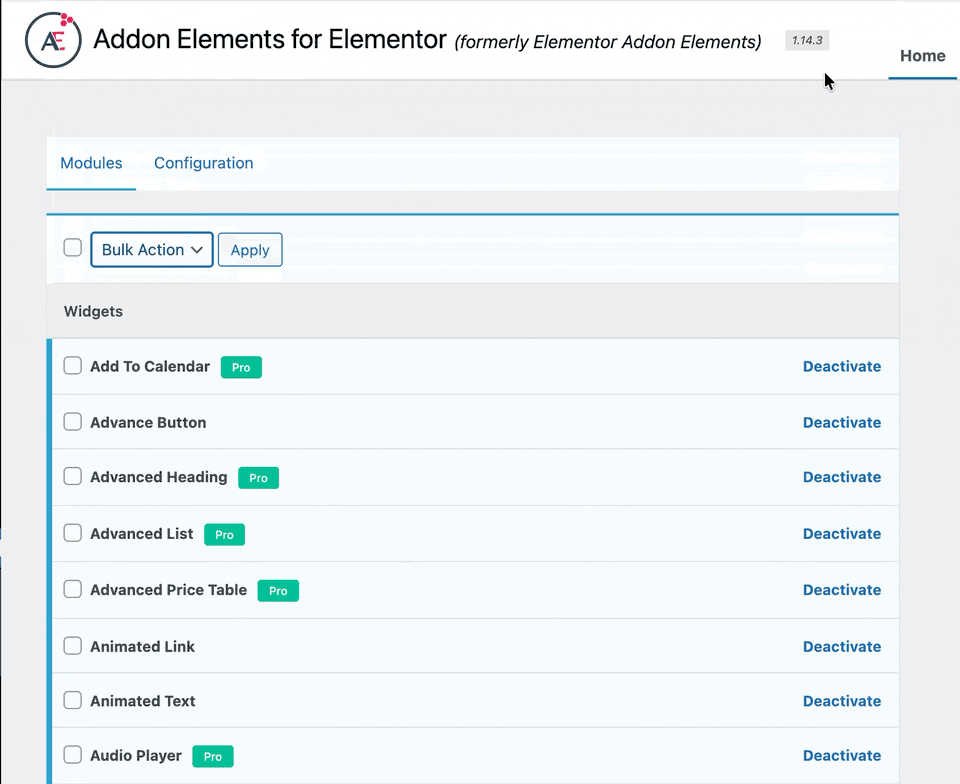Deactivate the Animated Text widget
Screen dimensions: 960x784
pos(842,701)
